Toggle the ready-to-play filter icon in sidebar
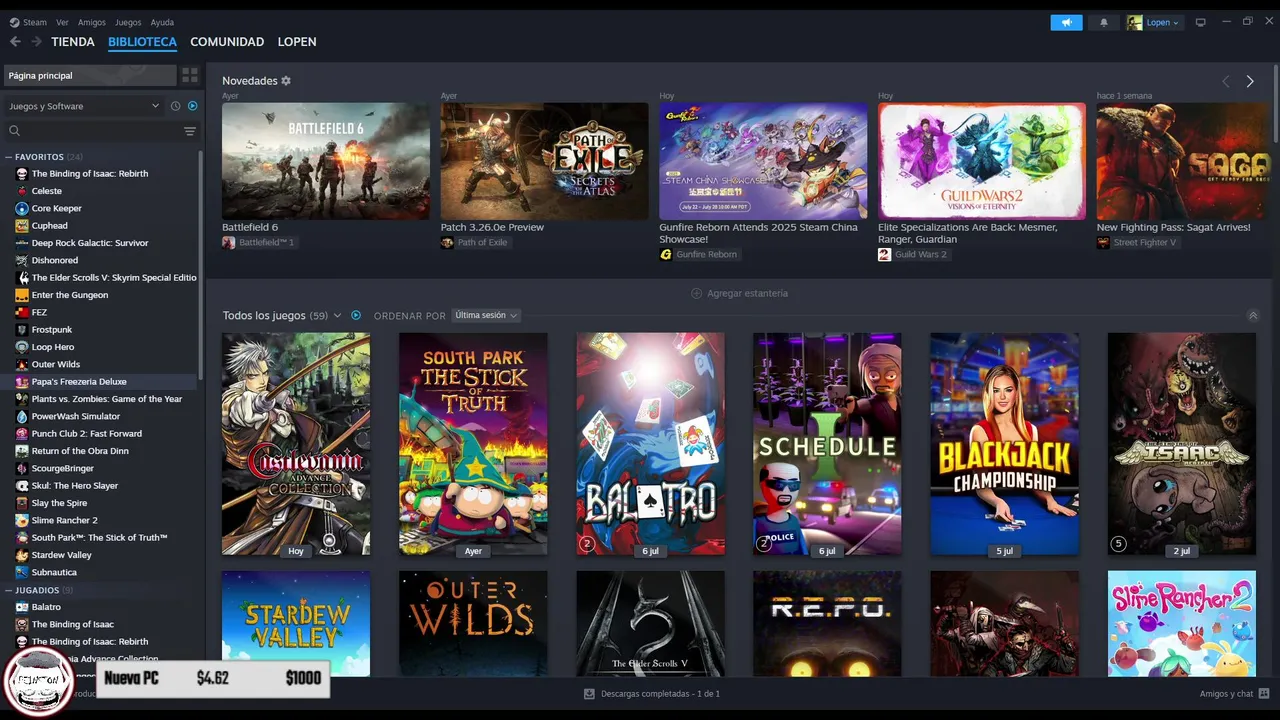1280x720 pixels. [192, 106]
